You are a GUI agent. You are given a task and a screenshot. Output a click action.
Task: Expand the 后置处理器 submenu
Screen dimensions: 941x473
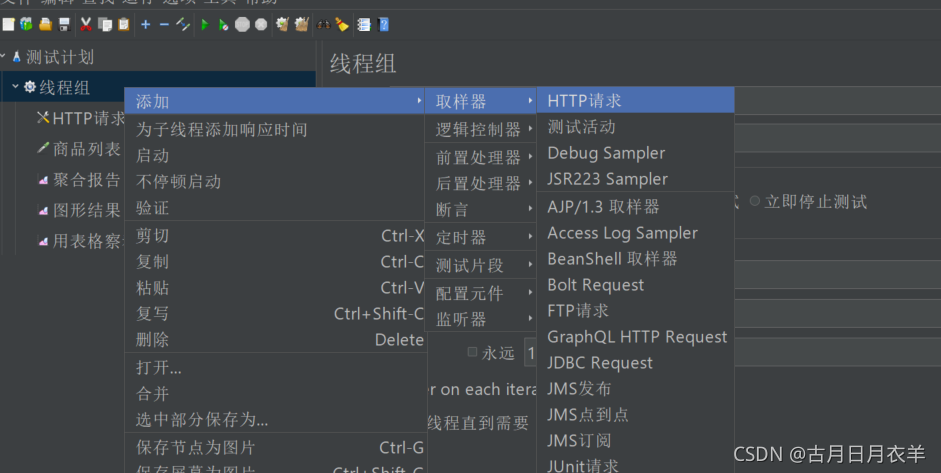(x=480, y=183)
